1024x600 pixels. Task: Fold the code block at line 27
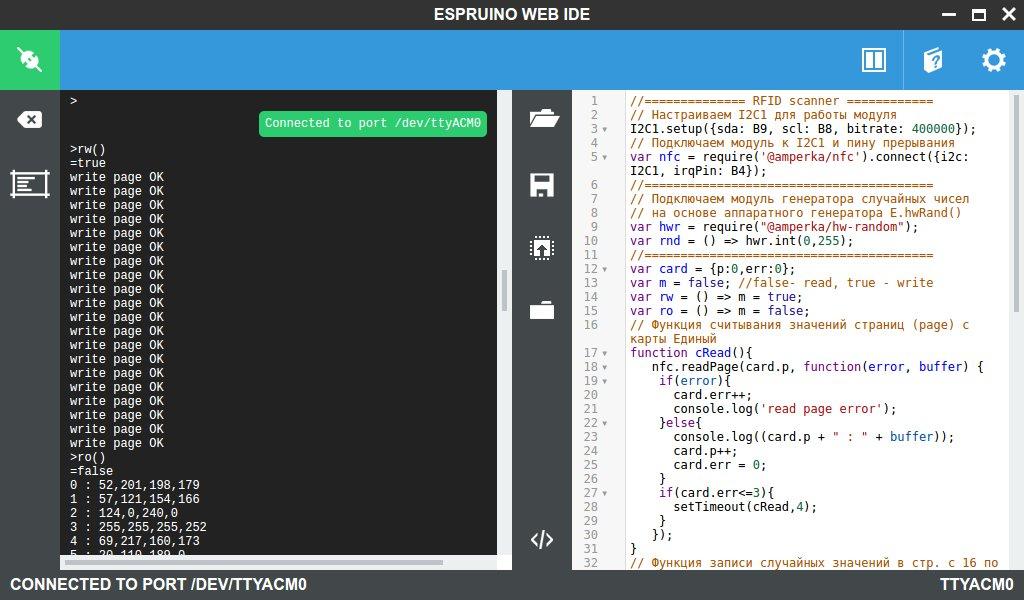[x=606, y=494]
